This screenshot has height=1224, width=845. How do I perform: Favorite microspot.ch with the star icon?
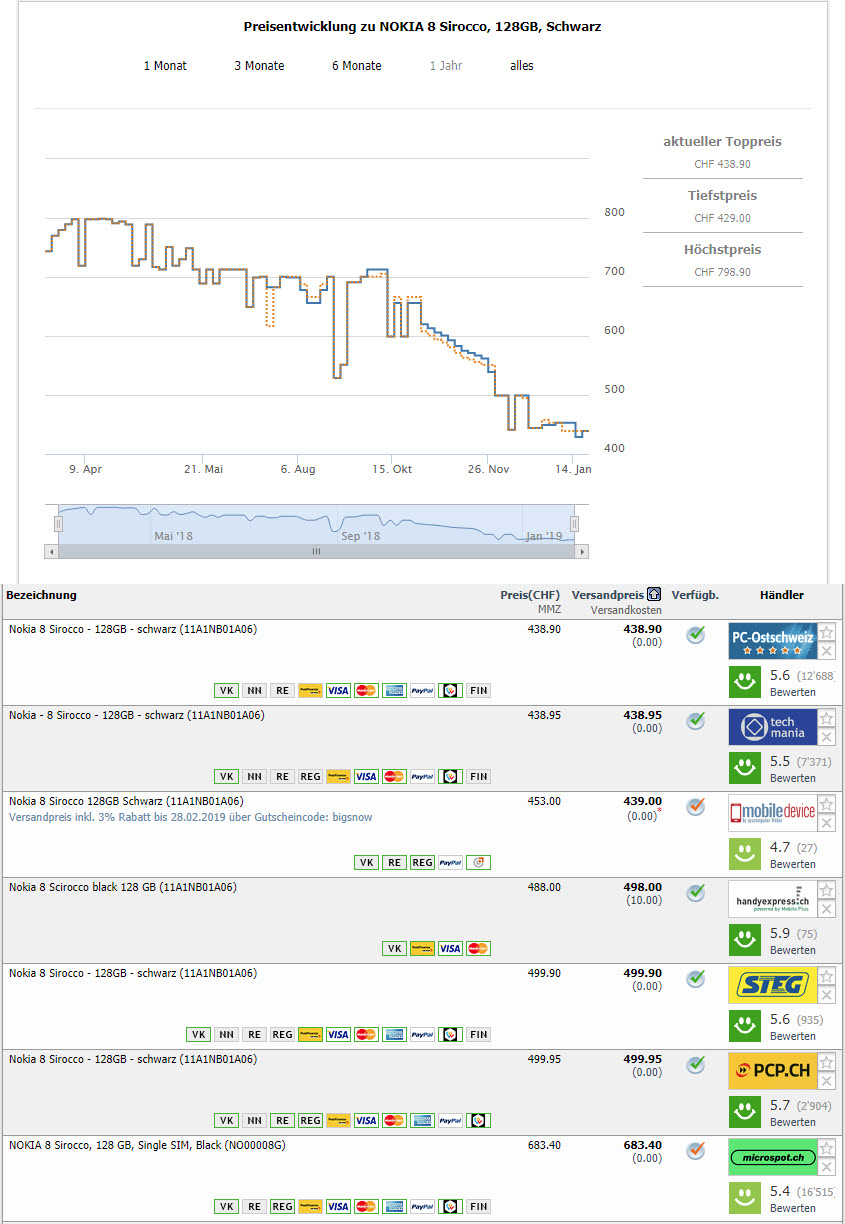click(x=827, y=1148)
